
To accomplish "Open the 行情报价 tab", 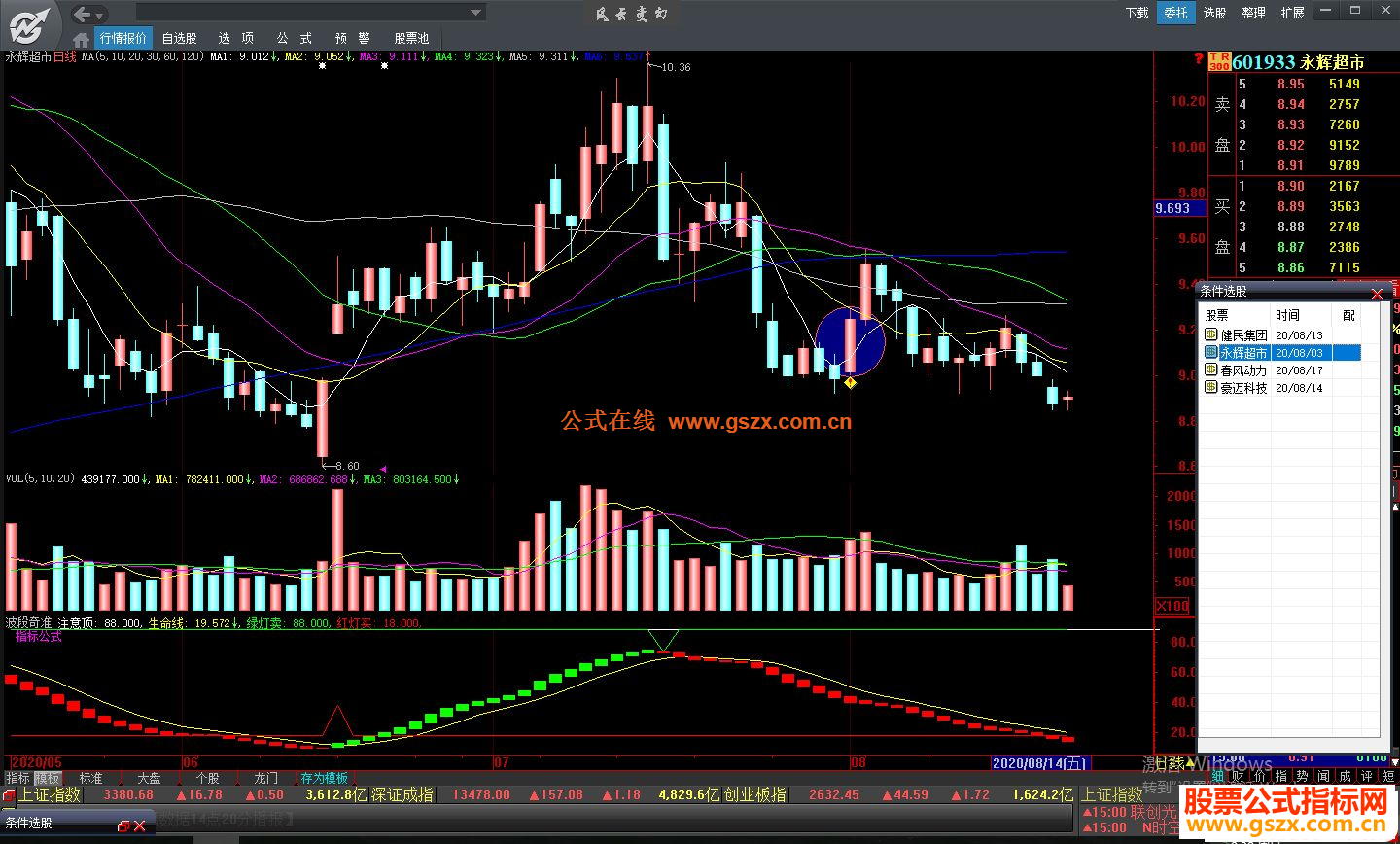I will [123, 38].
